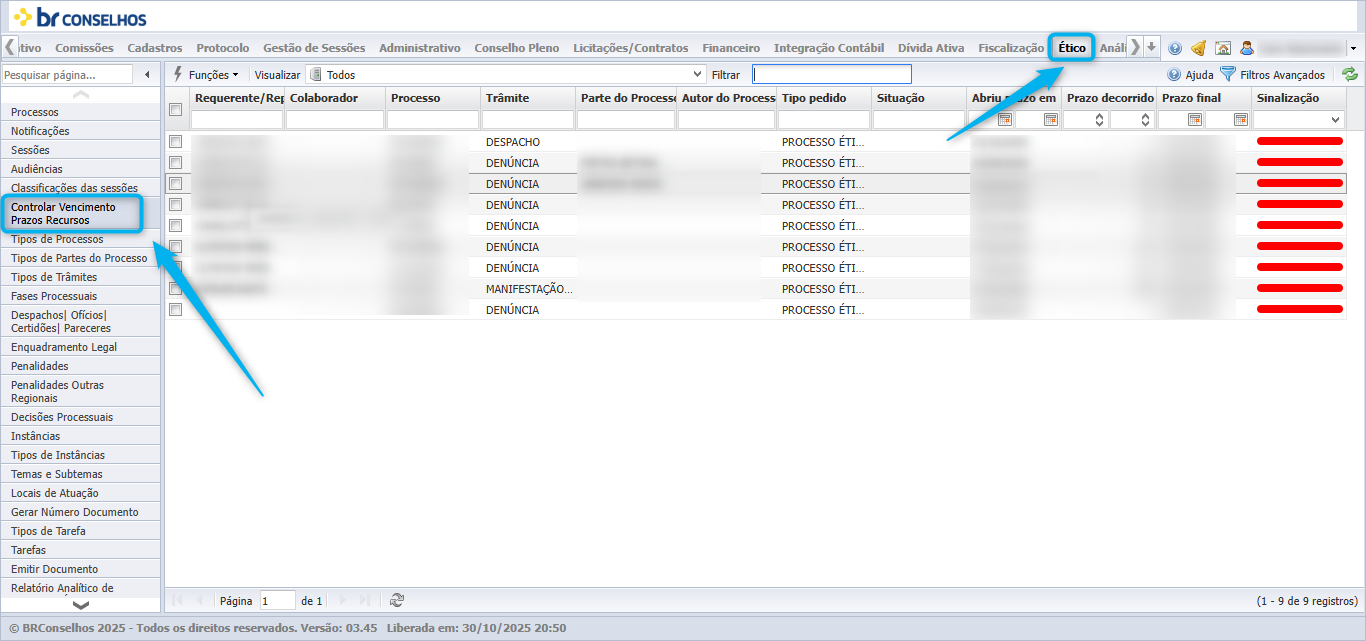Viewport: 1366px width, 641px height.
Task: Go to the home page icon
Action: [1222, 48]
